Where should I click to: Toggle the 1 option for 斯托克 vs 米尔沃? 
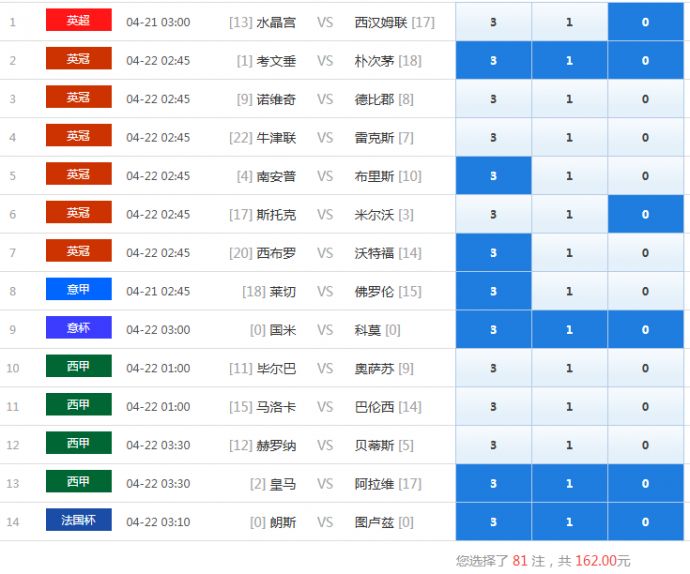click(x=569, y=214)
